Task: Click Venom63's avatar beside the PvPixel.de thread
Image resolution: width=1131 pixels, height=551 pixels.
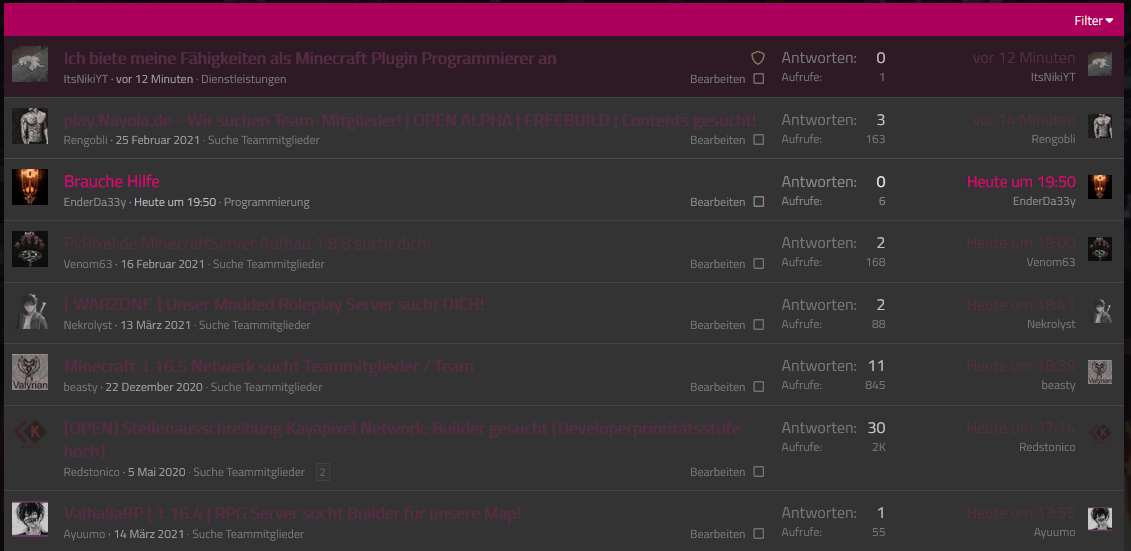Action: click(x=30, y=250)
